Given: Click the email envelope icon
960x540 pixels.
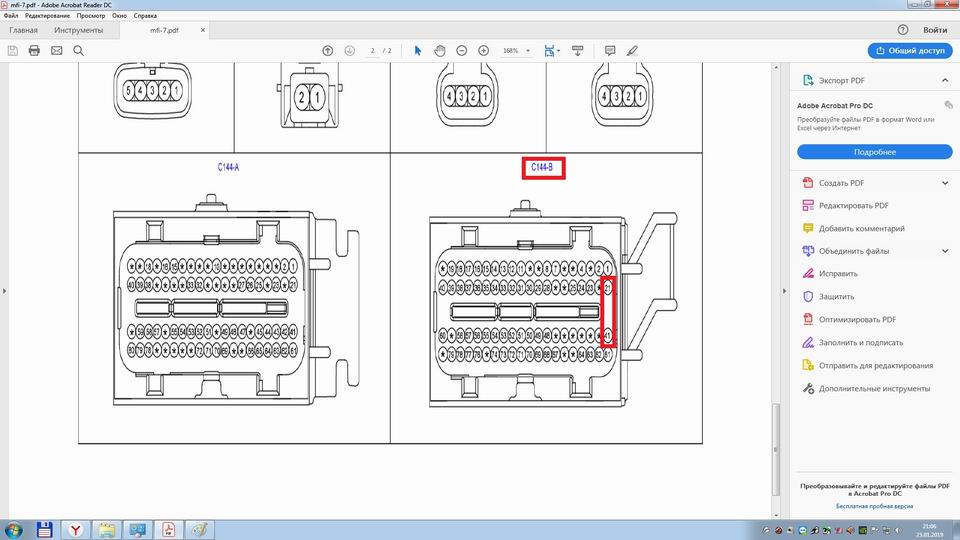Looking at the screenshot, I should 56,50.
